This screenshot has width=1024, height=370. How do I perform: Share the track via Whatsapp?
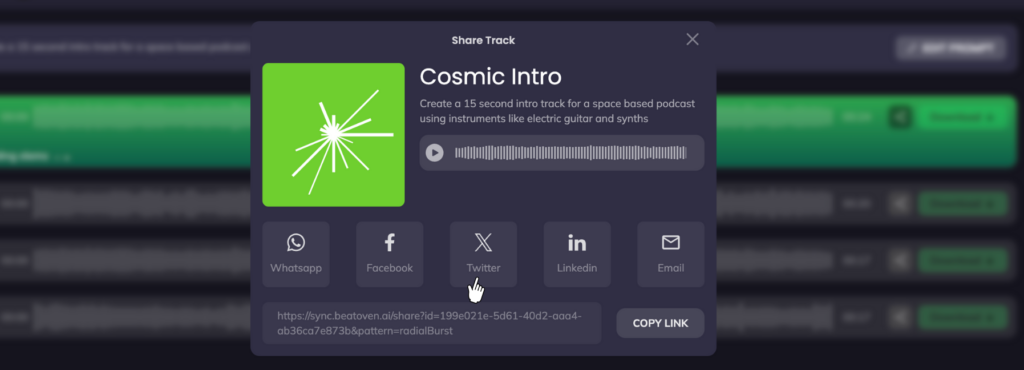[296, 254]
